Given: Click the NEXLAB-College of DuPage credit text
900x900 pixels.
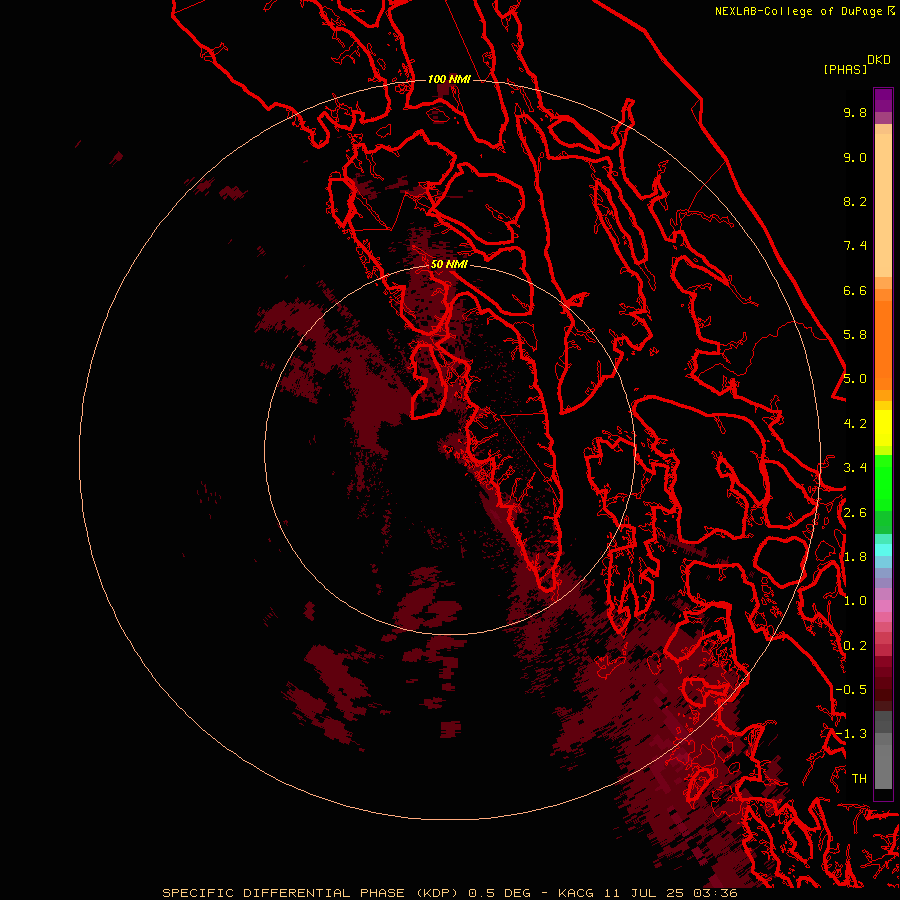Looking at the screenshot, I should coord(798,11).
